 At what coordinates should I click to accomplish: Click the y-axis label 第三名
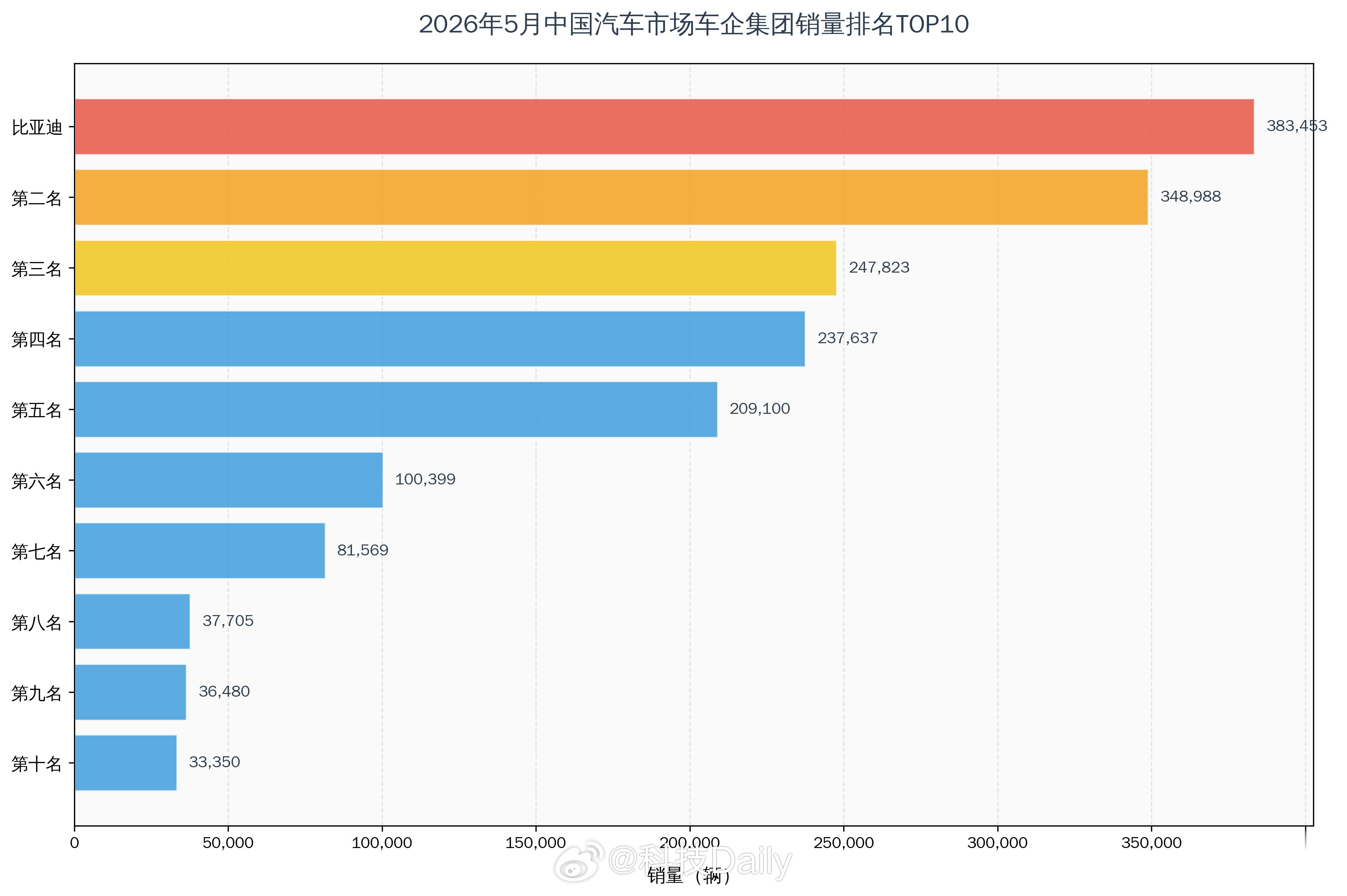click(37, 269)
